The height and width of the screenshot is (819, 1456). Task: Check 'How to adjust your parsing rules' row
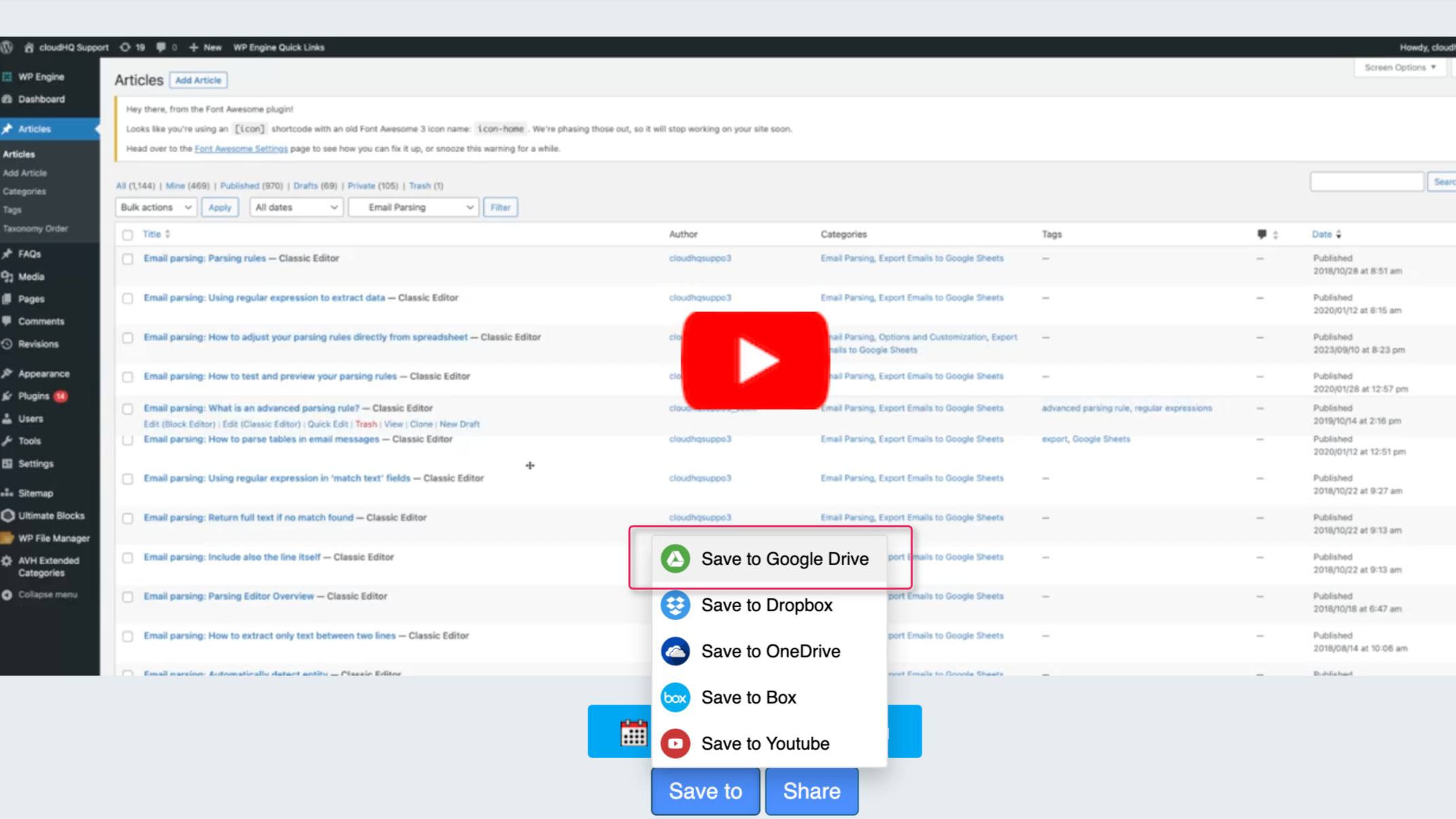128,338
